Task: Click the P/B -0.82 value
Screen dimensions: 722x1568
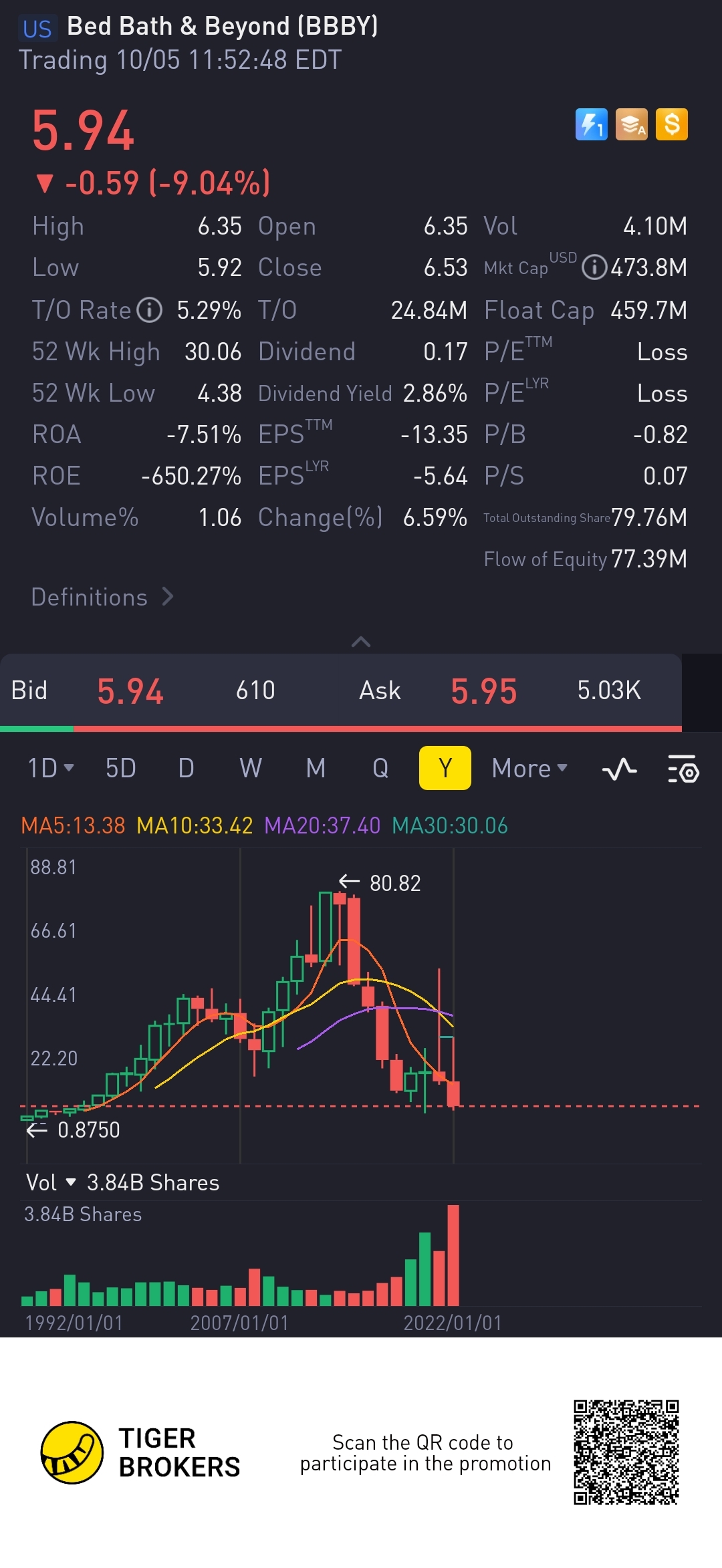Action: coord(660,434)
